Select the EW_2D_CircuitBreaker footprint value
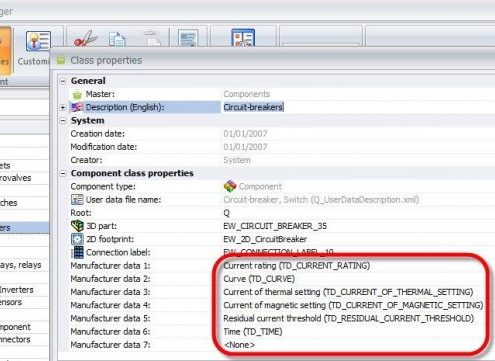 click(x=265, y=239)
